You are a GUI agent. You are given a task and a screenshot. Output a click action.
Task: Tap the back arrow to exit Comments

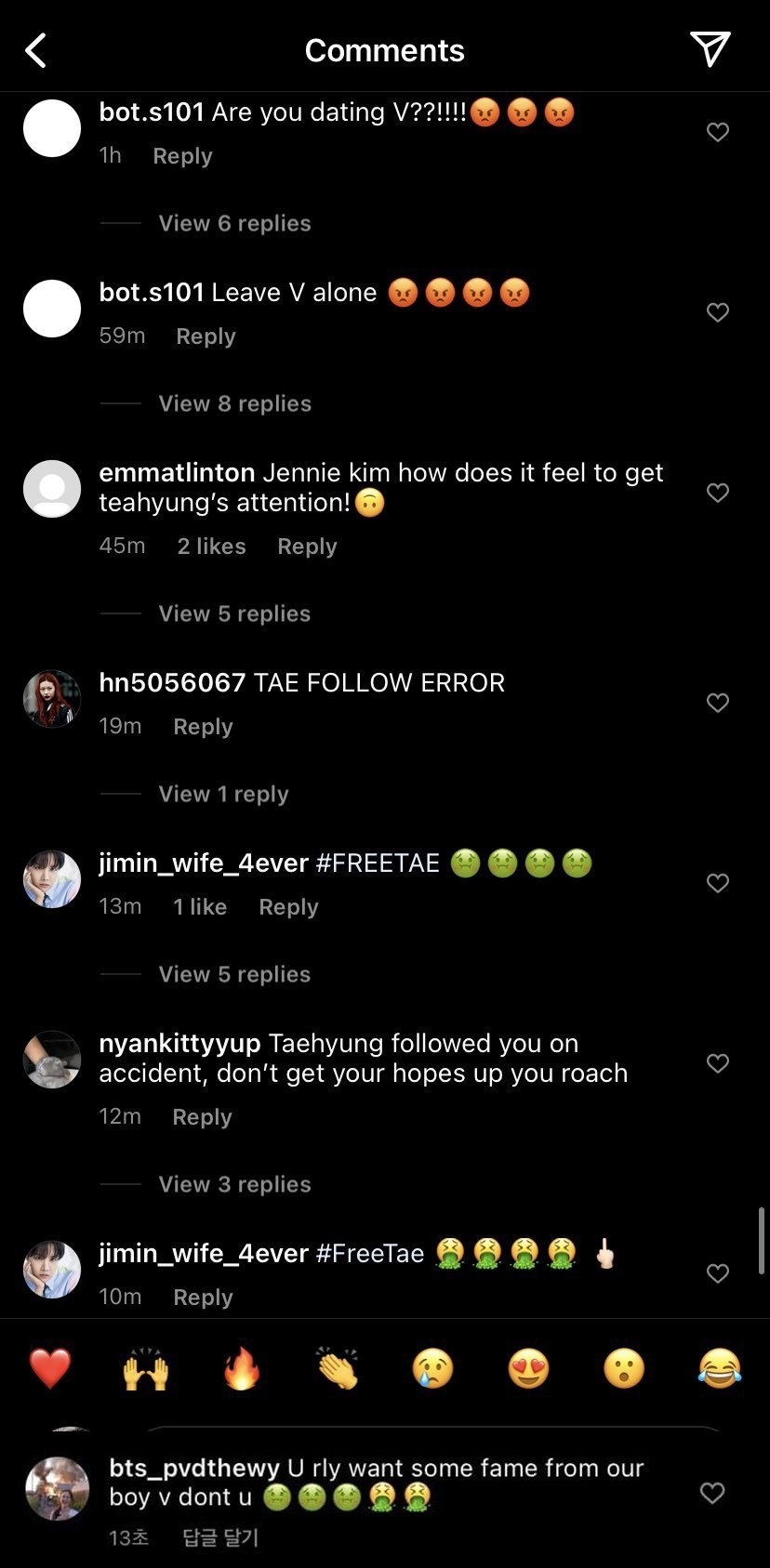(x=35, y=50)
